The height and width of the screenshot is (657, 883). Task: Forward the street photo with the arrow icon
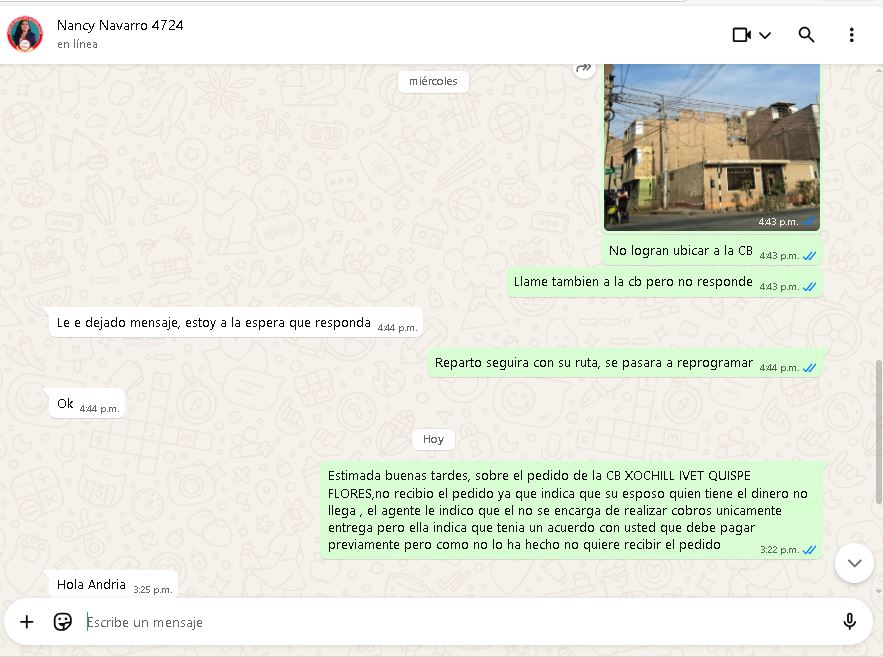pyautogui.click(x=584, y=69)
